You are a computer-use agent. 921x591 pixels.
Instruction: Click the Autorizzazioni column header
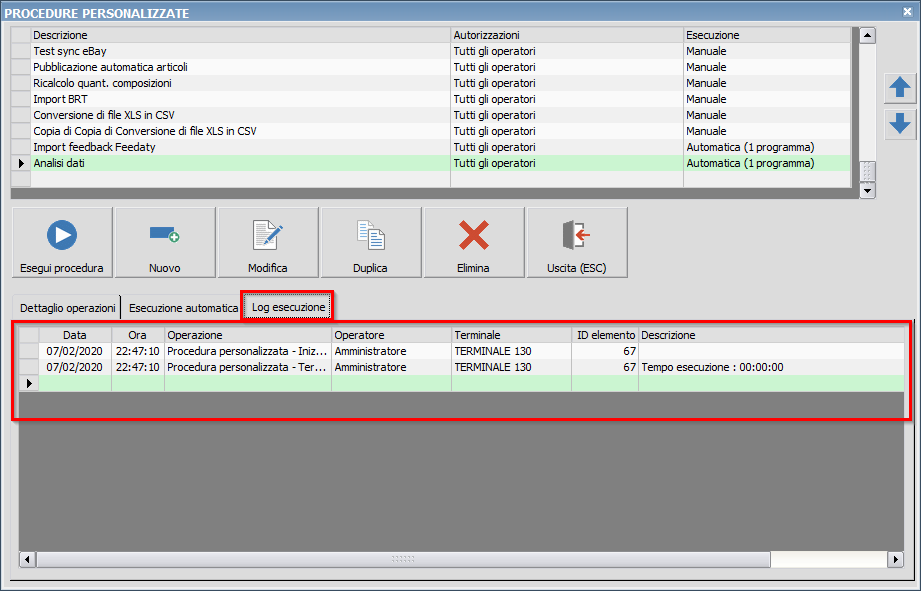tap(567, 35)
